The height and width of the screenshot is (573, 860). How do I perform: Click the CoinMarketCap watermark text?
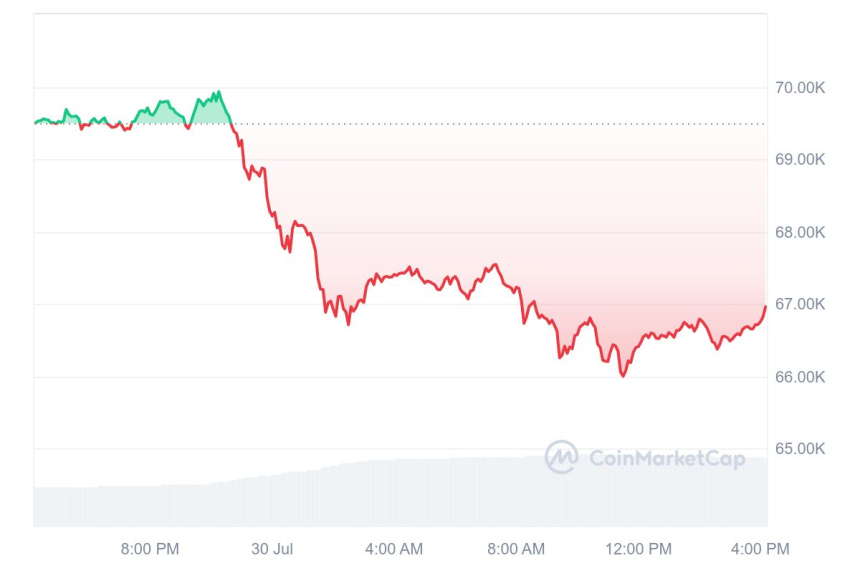pyautogui.click(x=666, y=458)
